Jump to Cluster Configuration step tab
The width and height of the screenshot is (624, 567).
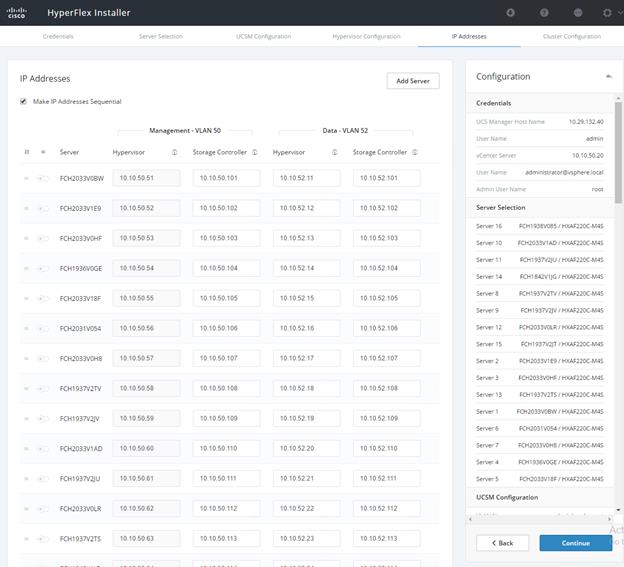point(572,36)
